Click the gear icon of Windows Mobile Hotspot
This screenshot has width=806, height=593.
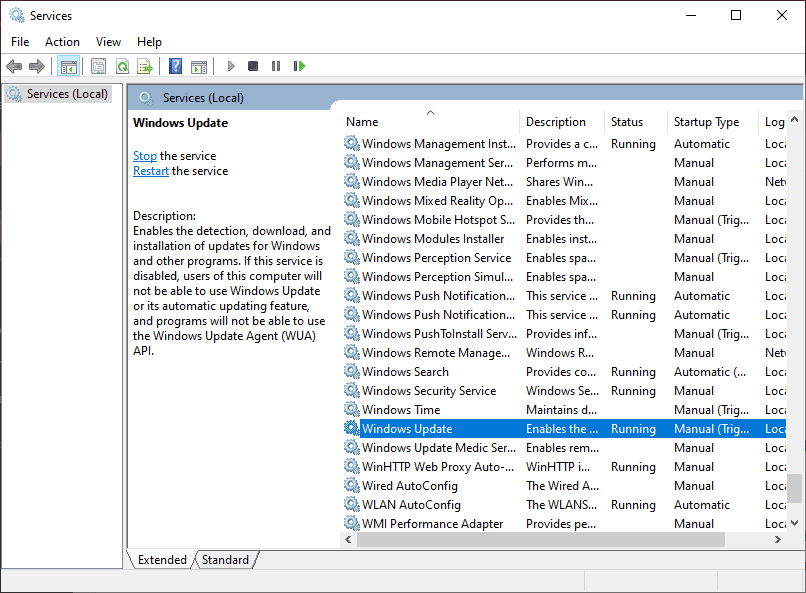(352, 219)
